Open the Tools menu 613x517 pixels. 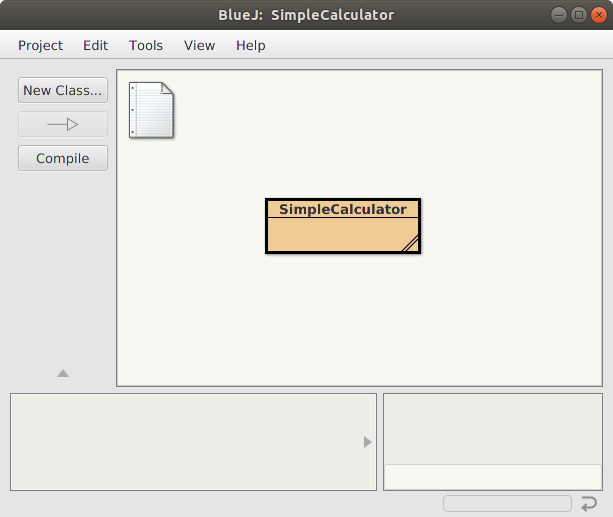(x=146, y=45)
